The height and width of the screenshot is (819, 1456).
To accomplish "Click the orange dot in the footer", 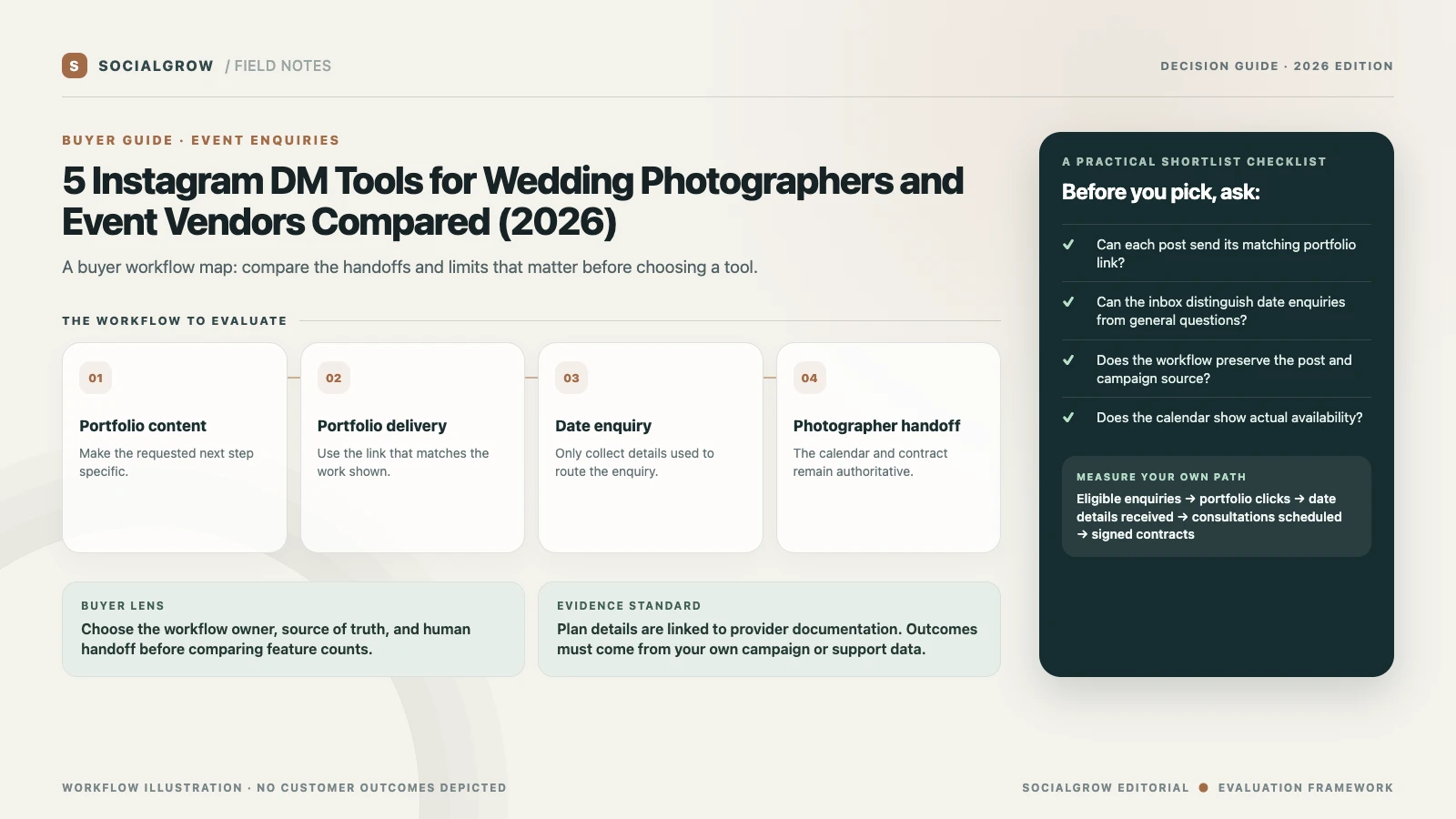I will (1203, 788).
